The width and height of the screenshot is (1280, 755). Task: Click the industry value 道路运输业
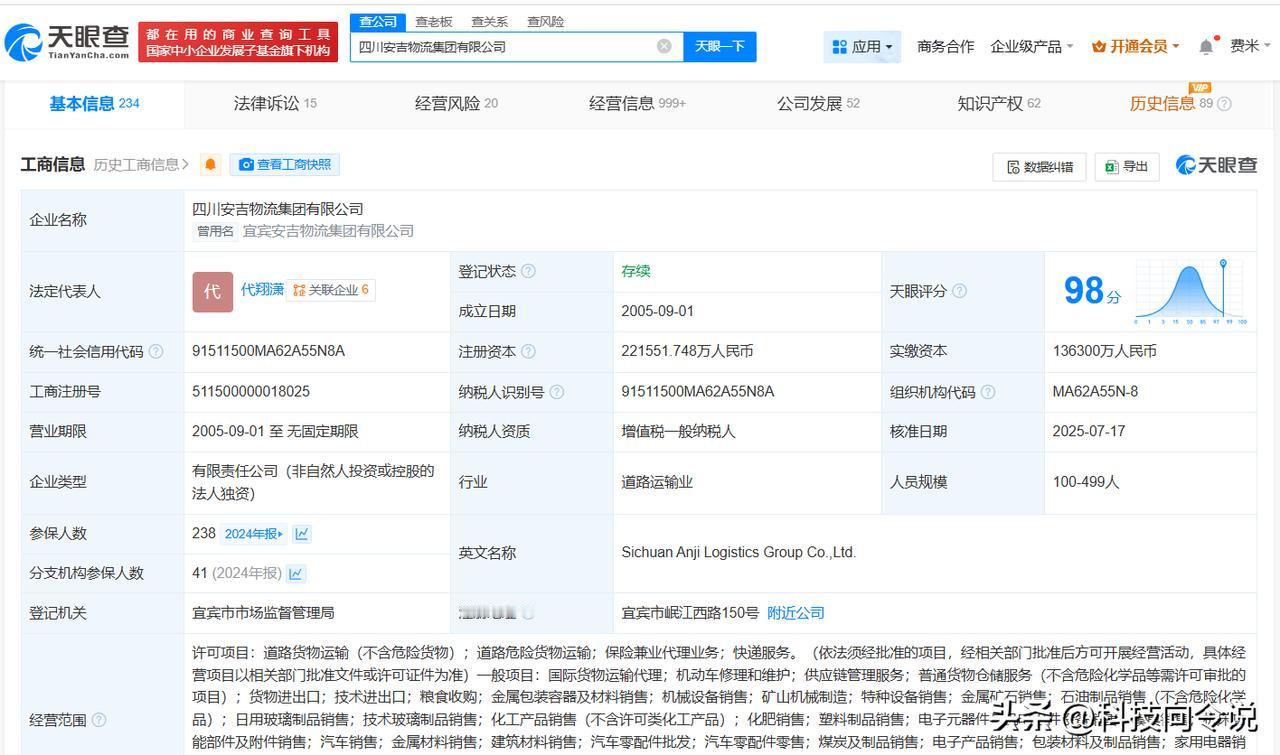pos(657,482)
